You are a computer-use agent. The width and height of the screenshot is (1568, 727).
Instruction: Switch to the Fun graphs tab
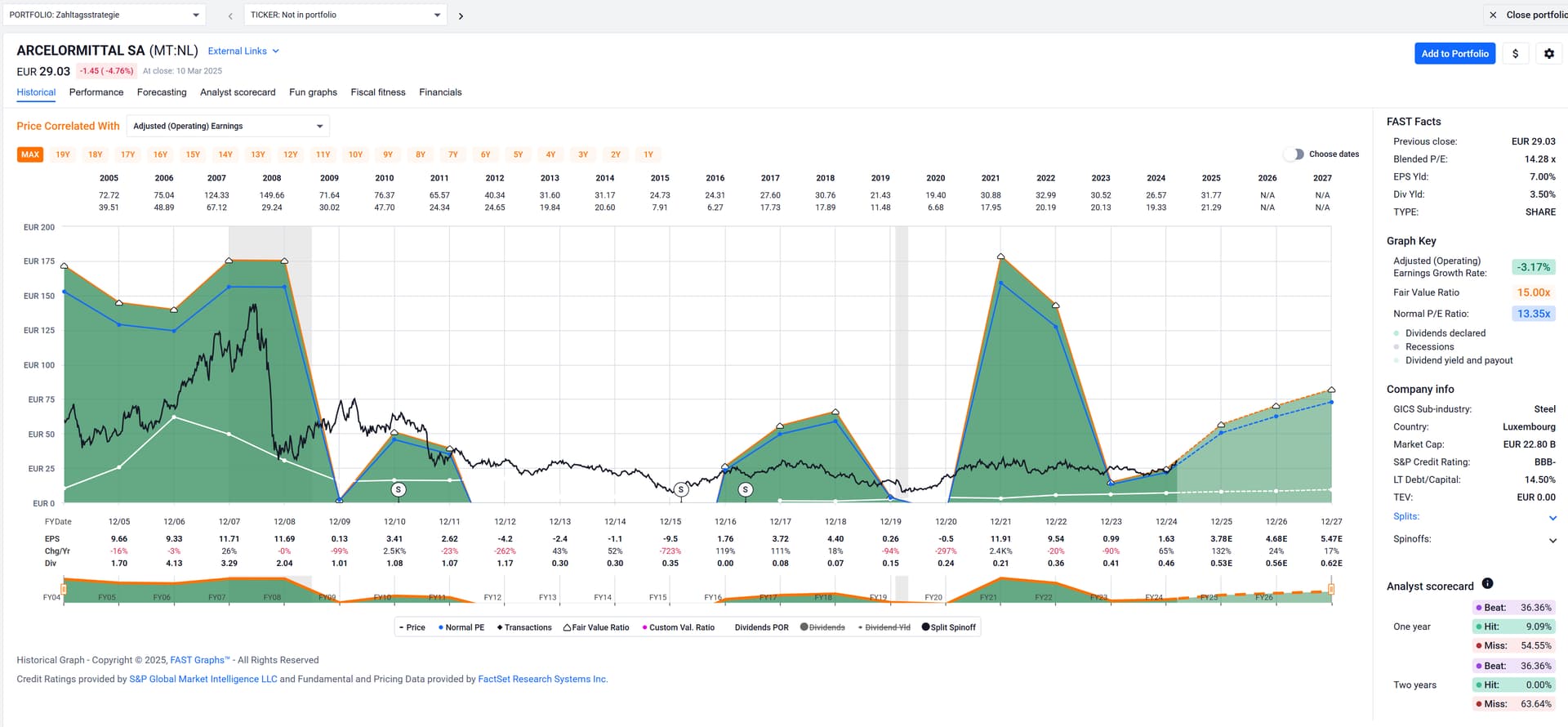point(313,92)
